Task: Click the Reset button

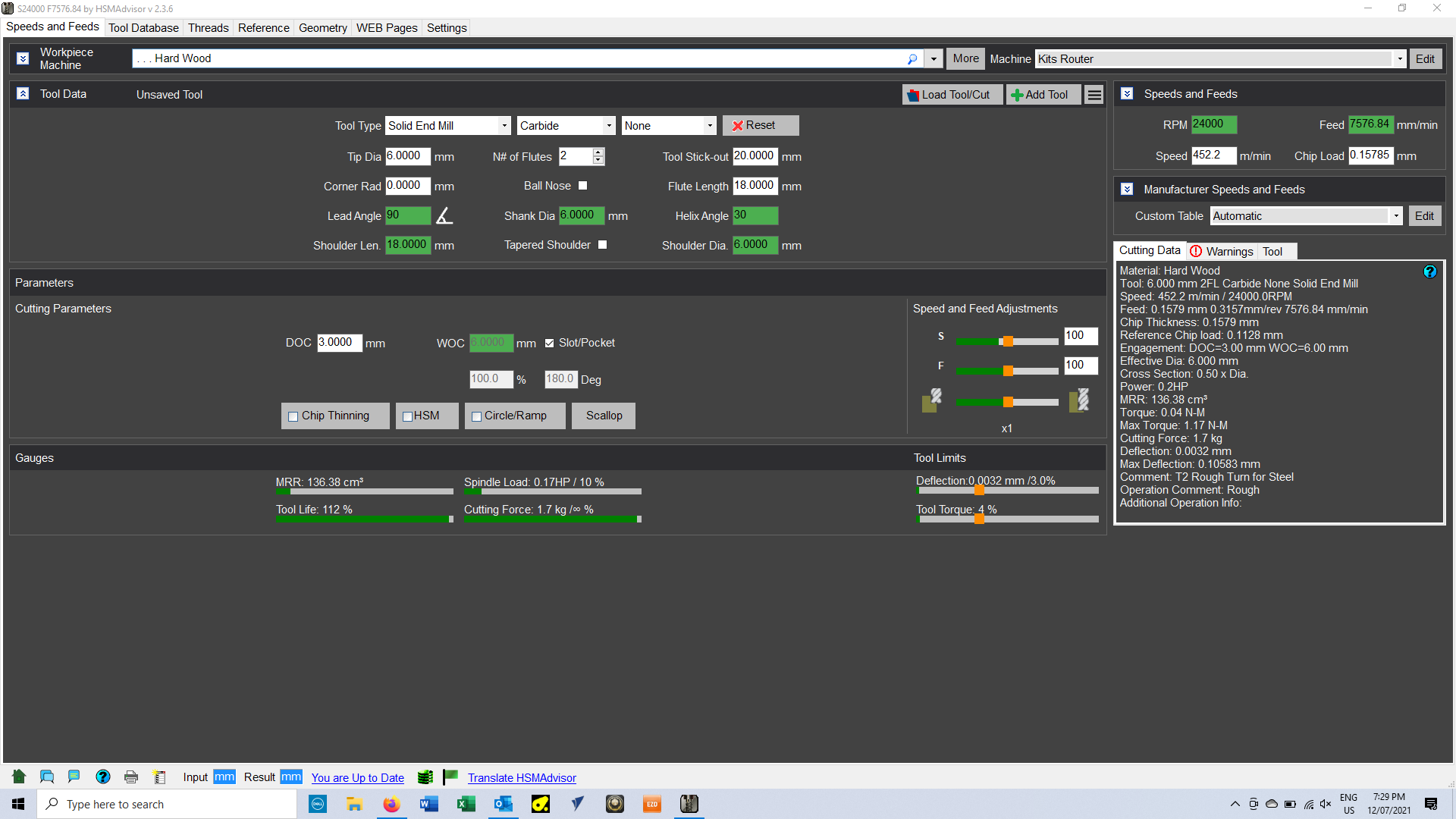Action: tap(760, 126)
